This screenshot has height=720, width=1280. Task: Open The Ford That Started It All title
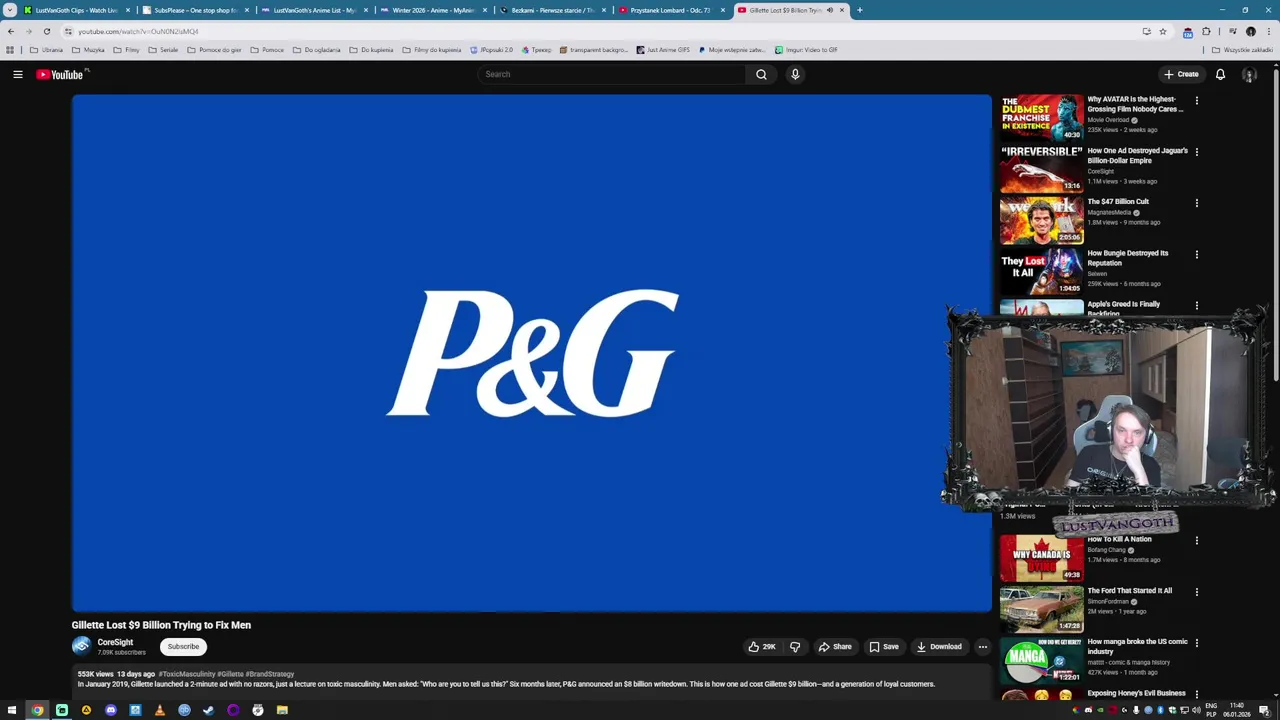coord(1129,591)
